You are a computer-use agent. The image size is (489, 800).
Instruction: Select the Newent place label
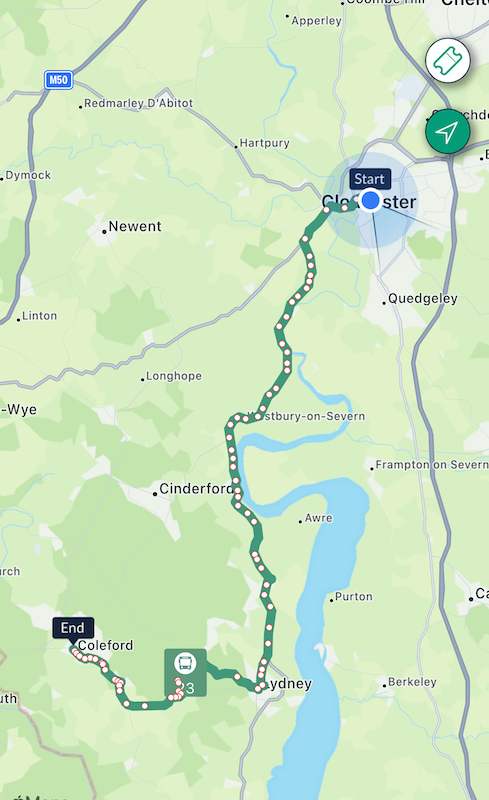pyautogui.click(x=135, y=226)
